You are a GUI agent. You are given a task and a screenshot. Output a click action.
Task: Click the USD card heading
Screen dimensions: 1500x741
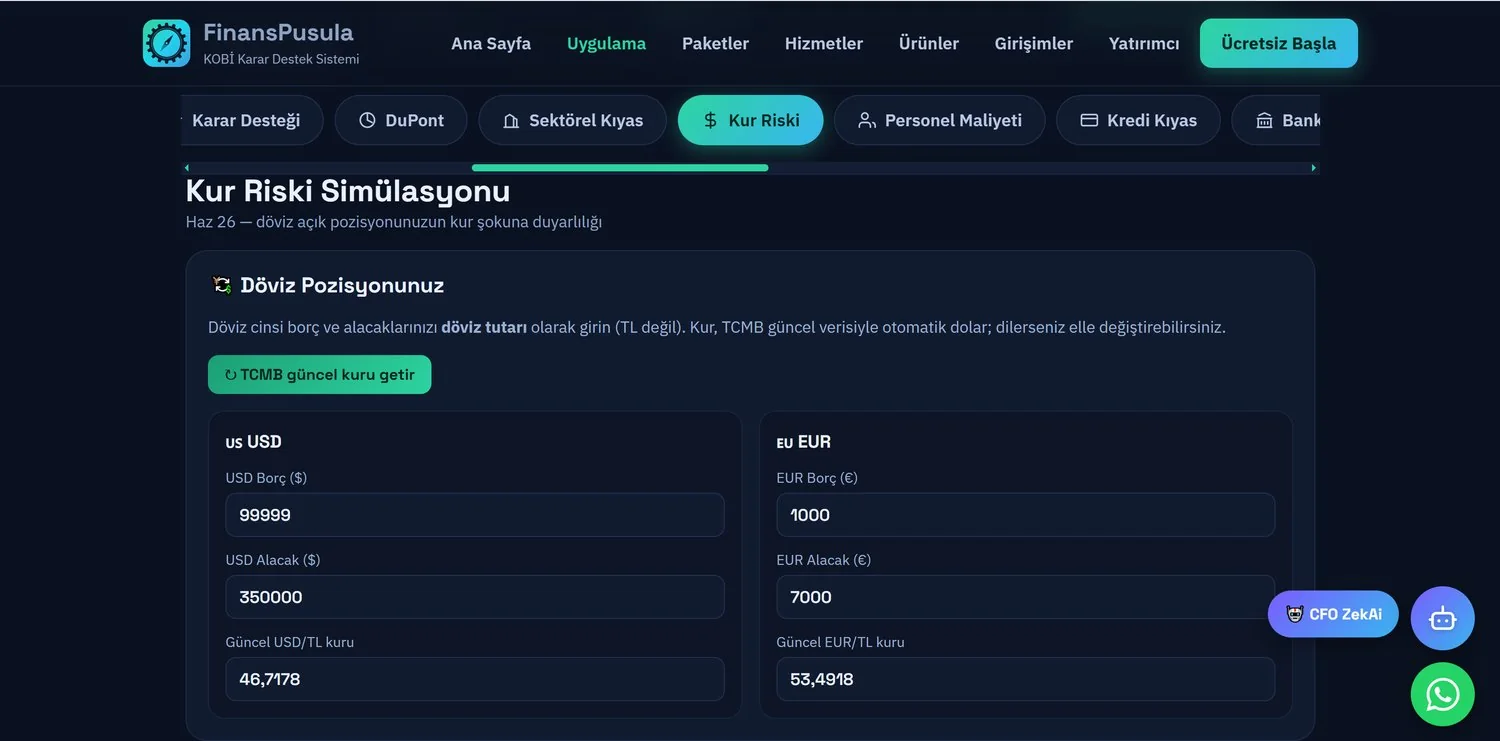[254, 442]
